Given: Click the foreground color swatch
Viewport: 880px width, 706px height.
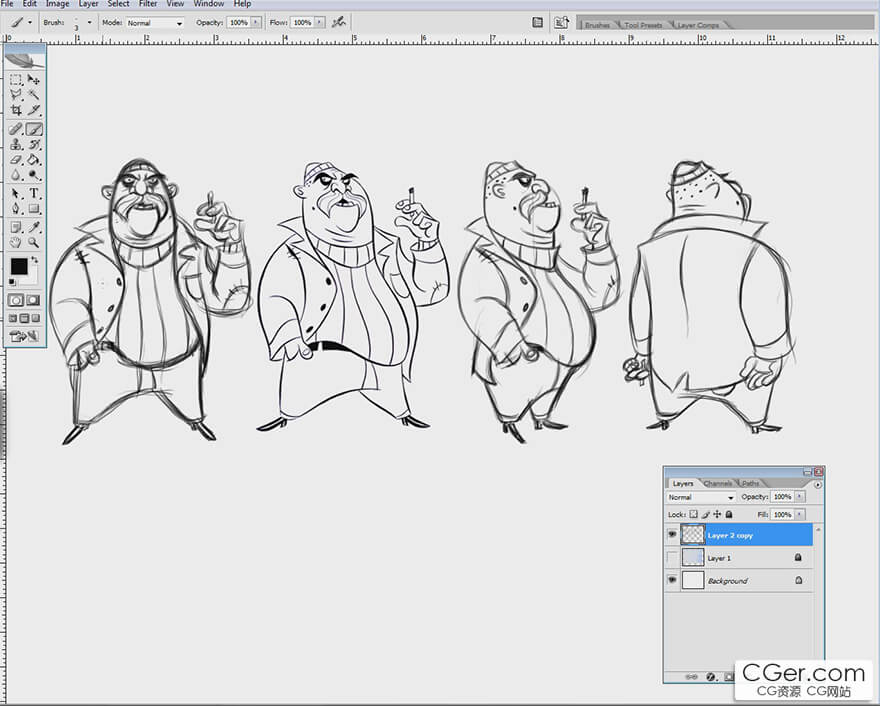Looking at the screenshot, I should 18,267.
